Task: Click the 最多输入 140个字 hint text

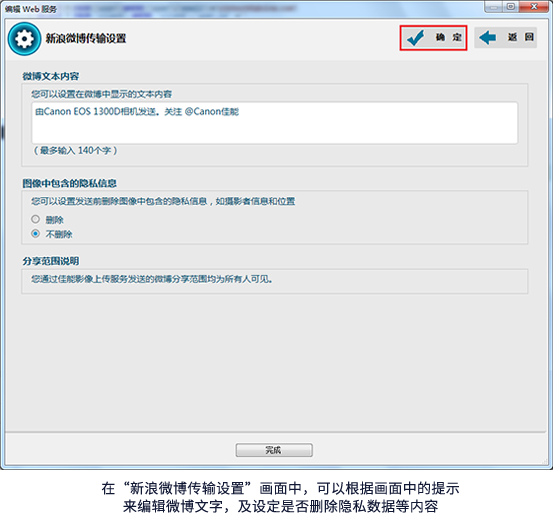Action: tap(75, 151)
